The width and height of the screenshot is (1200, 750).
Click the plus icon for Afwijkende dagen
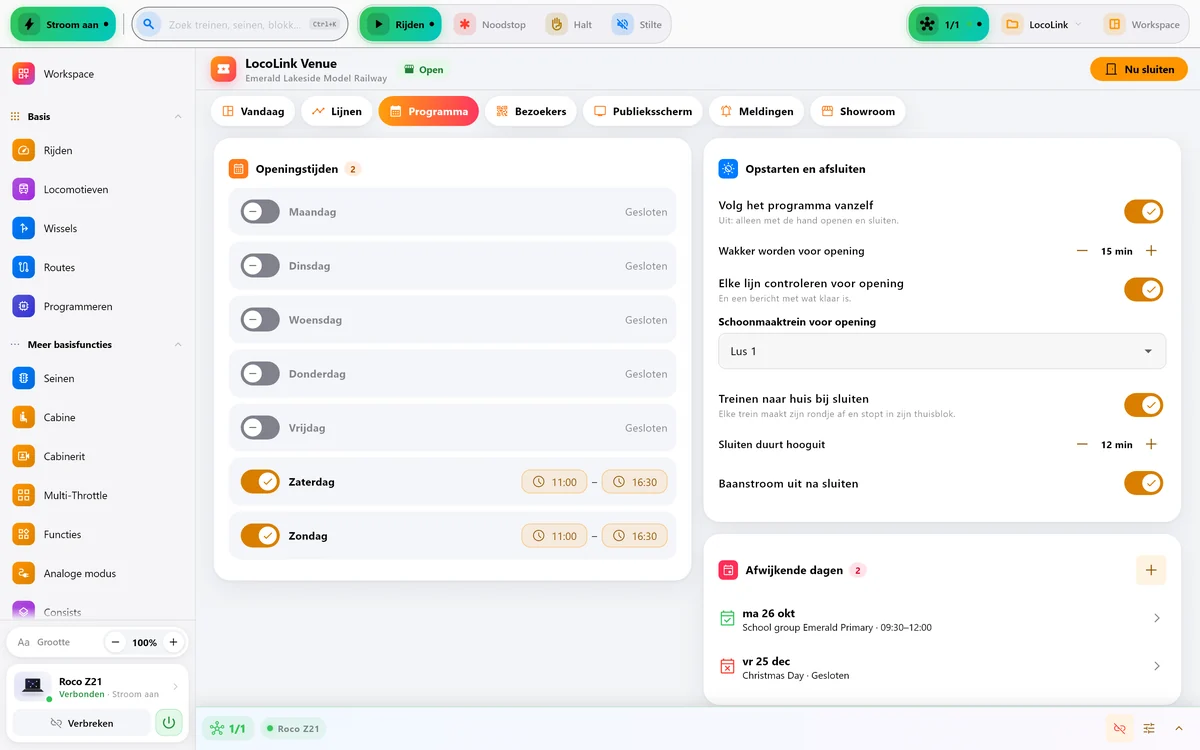(x=1151, y=570)
